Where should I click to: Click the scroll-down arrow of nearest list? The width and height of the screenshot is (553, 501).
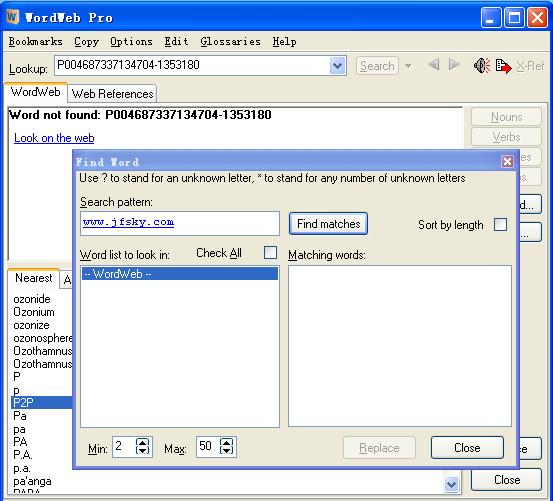pos(451,484)
